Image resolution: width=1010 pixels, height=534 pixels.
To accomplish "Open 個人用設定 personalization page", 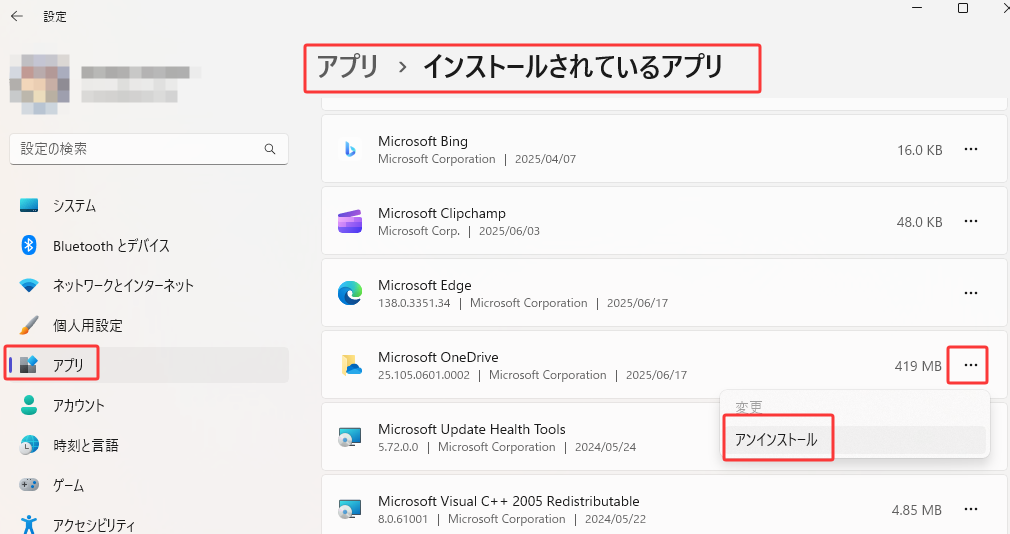I will click(x=149, y=325).
